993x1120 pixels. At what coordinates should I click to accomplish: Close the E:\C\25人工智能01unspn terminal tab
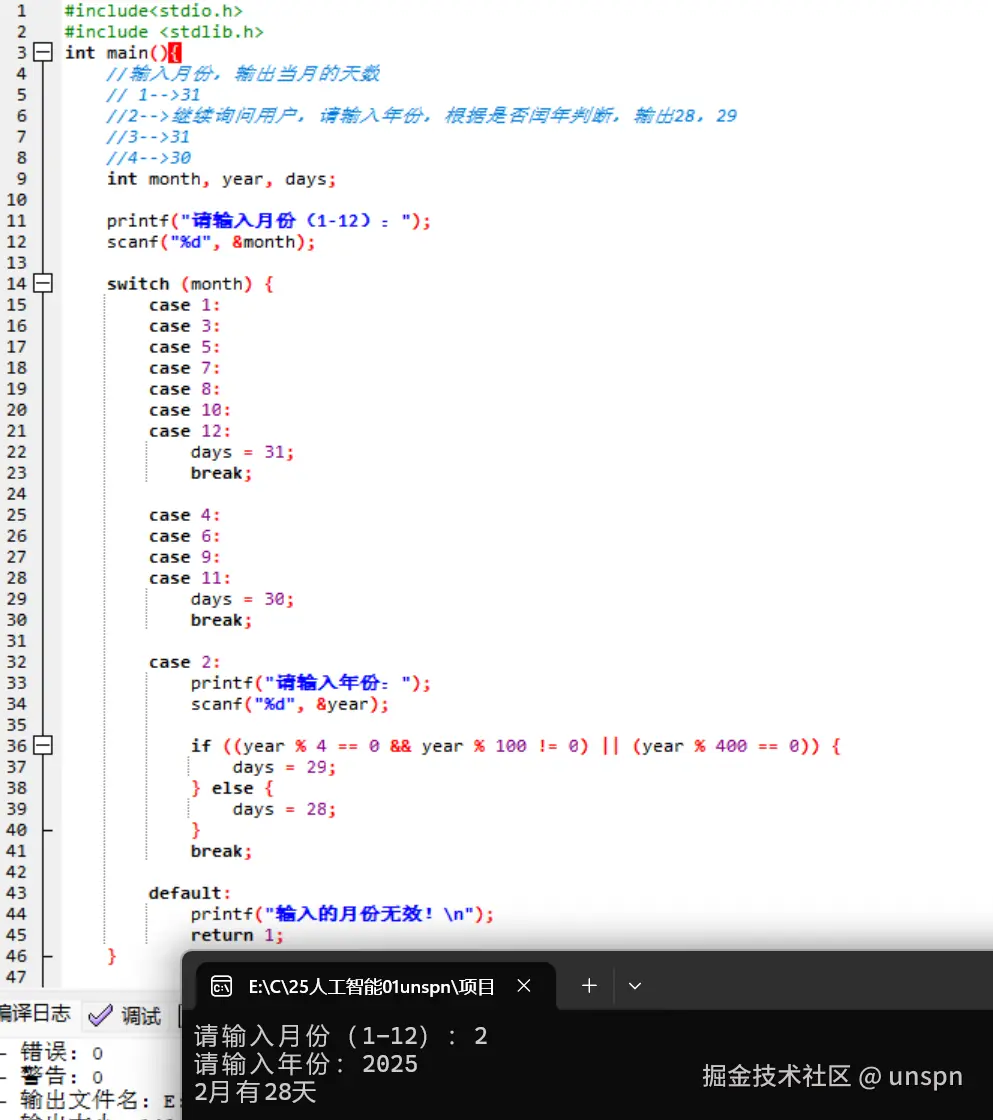[524, 986]
